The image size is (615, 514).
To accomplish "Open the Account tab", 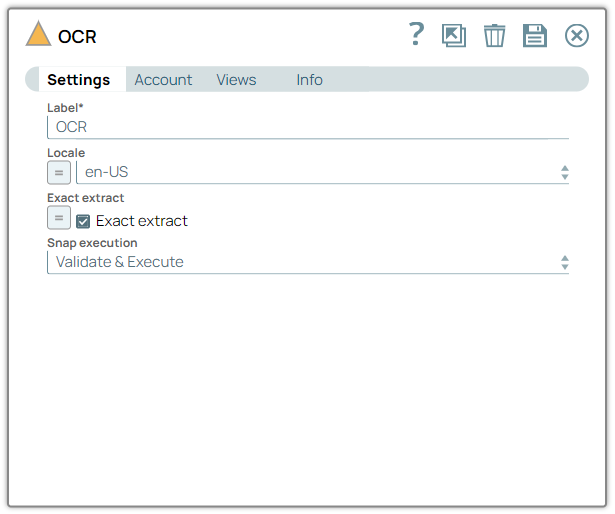I will [163, 80].
